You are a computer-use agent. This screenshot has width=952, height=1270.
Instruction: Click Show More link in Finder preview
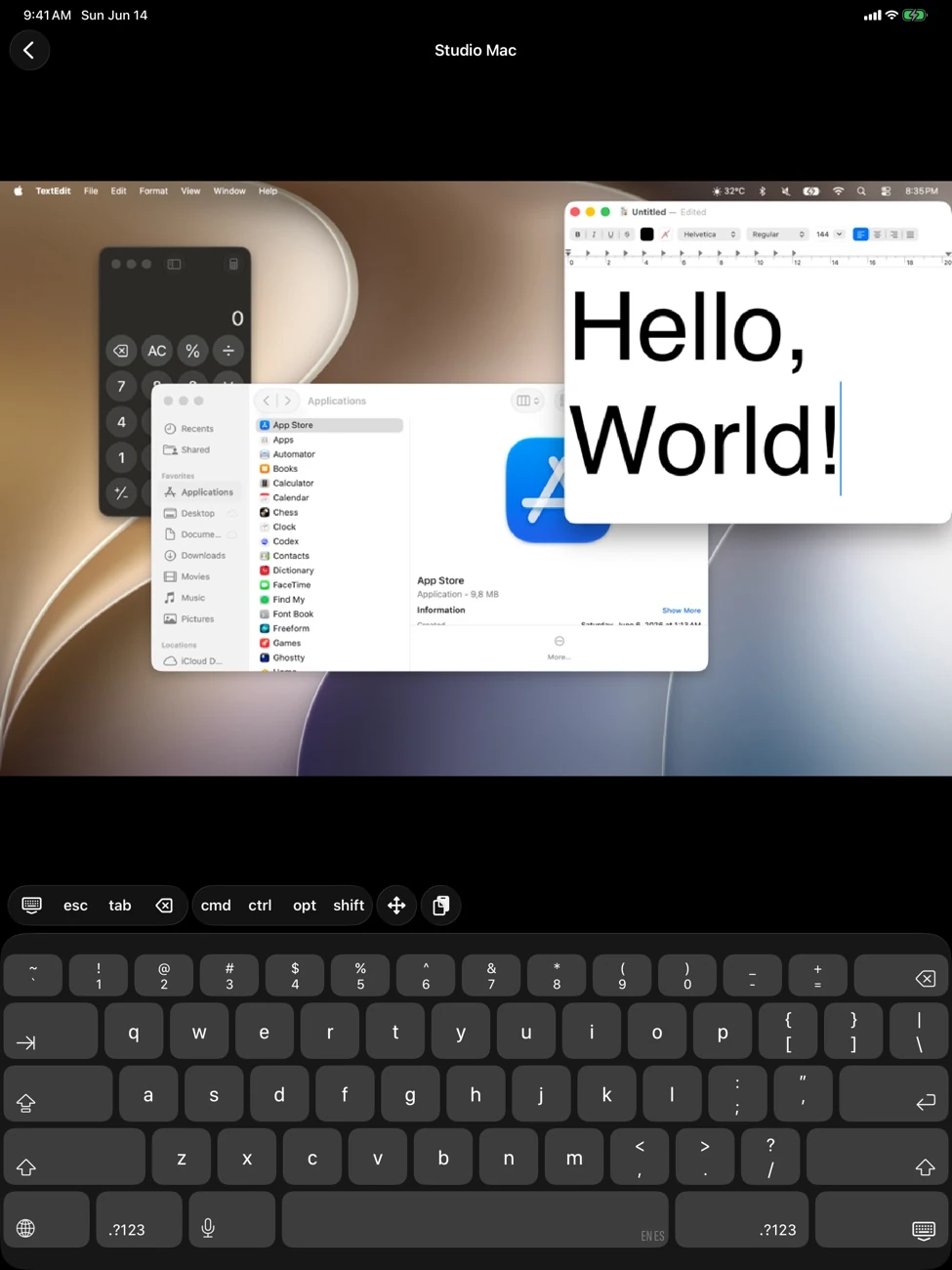tap(682, 611)
